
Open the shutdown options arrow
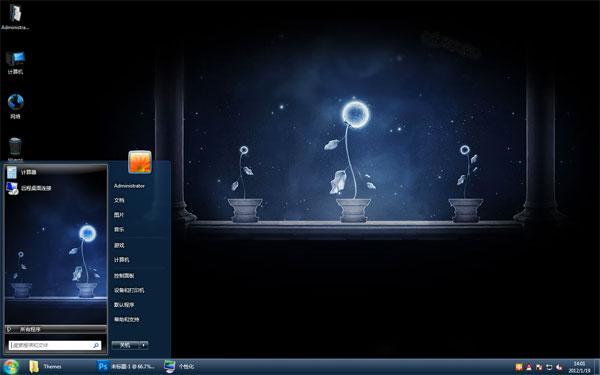(144, 346)
